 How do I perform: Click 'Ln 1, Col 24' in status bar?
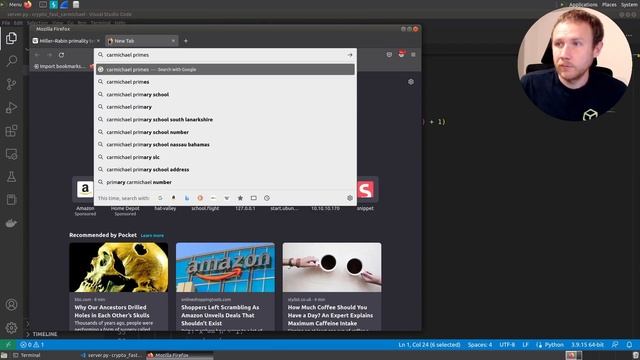coord(429,345)
